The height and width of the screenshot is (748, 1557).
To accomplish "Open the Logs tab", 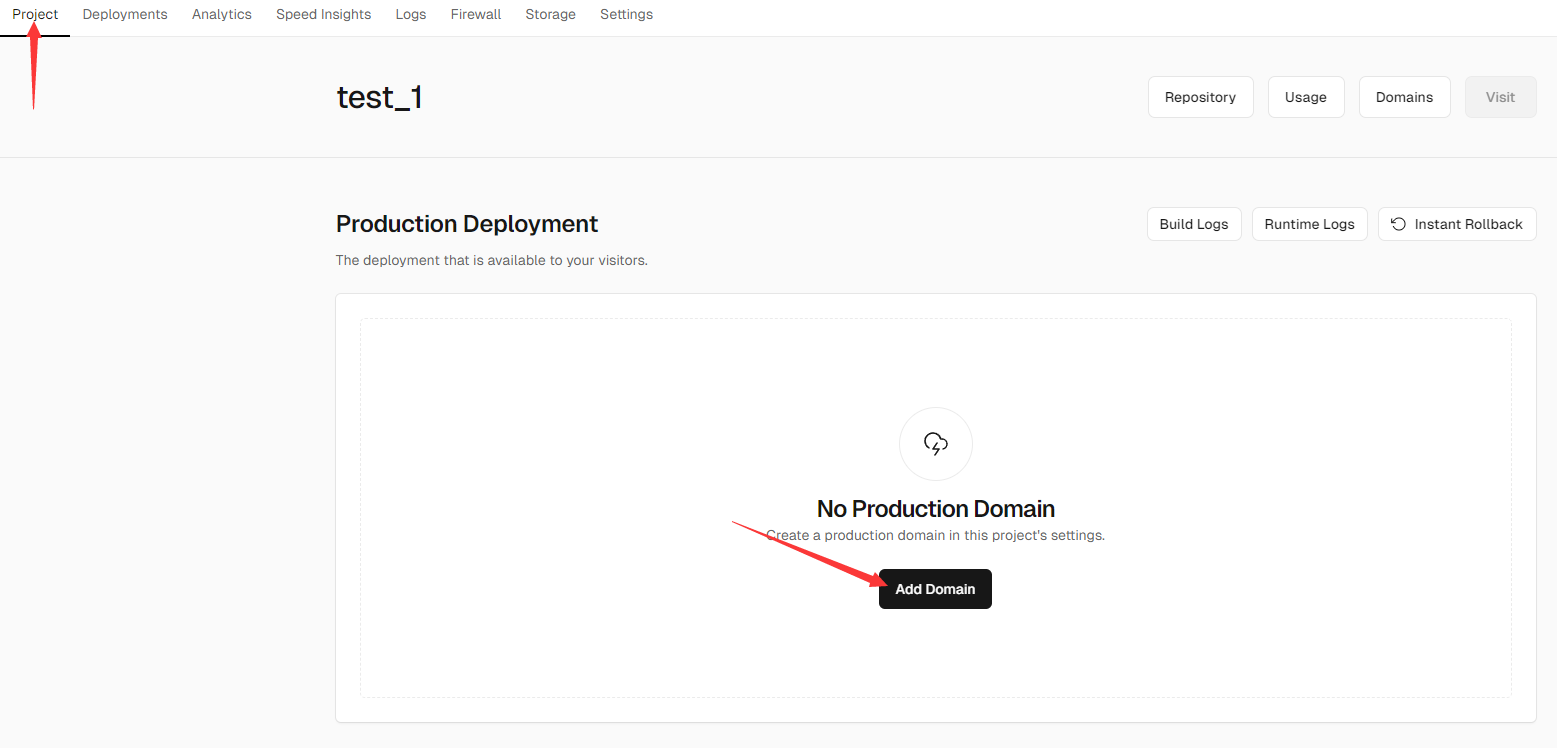I will pyautogui.click(x=410, y=15).
